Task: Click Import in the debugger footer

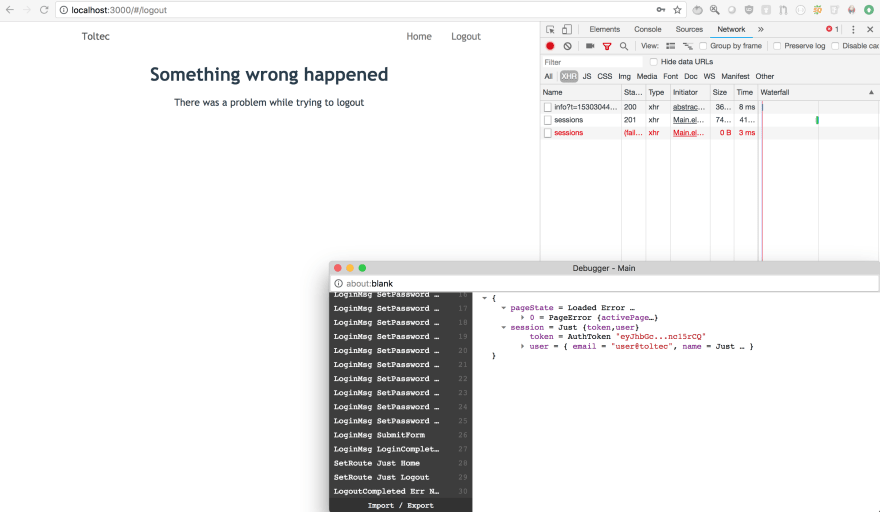Action: coord(381,505)
